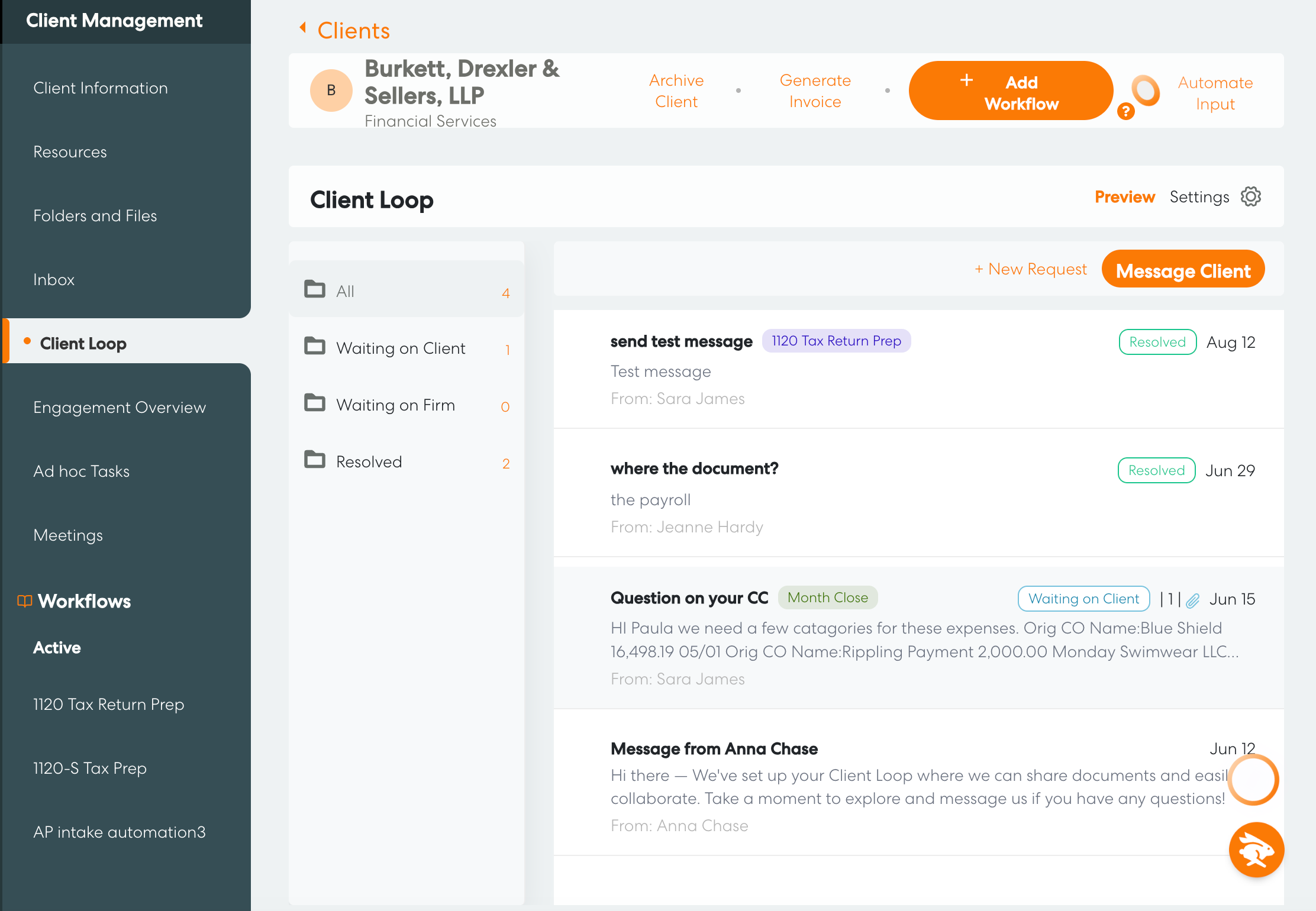Click the Month Close tag
This screenshot has height=911, width=1316.
pyautogui.click(x=827, y=597)
